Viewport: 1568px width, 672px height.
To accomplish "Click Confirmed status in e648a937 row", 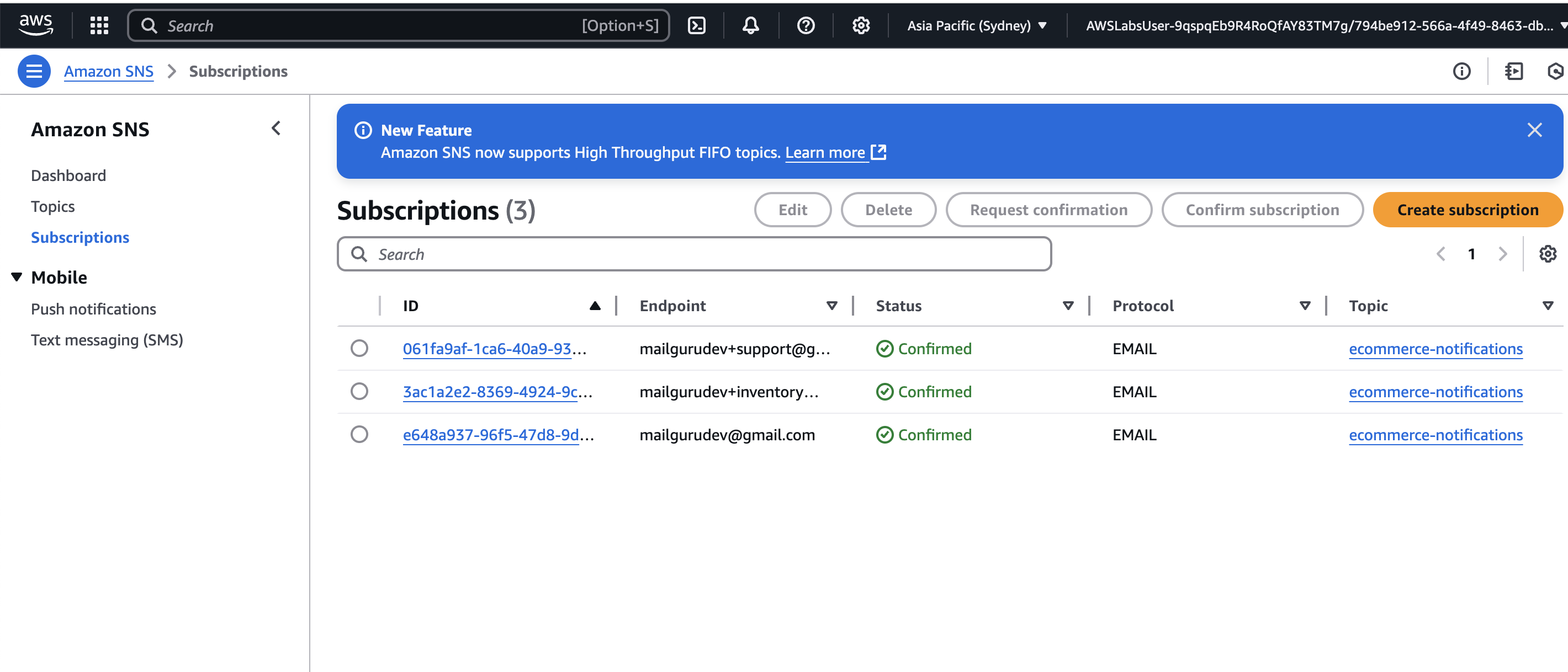I will tap(923, 435).
